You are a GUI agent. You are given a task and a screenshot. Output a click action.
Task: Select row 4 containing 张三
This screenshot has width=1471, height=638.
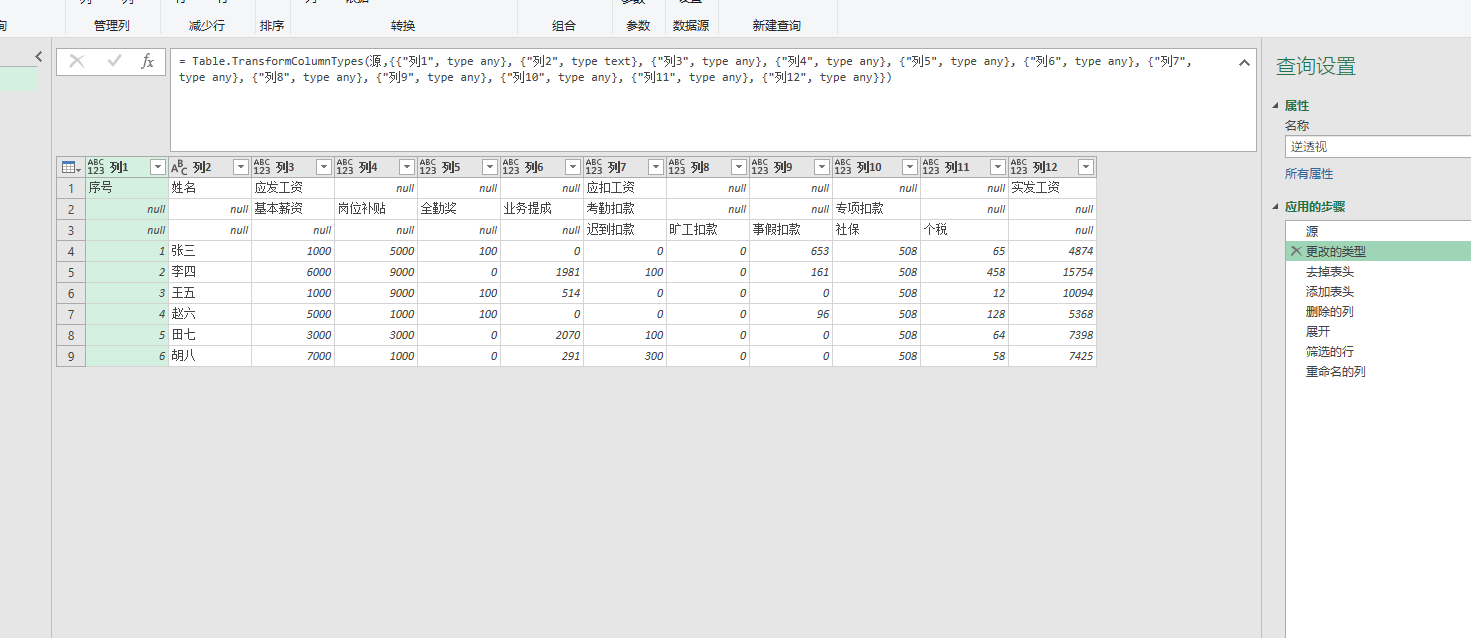70,251
